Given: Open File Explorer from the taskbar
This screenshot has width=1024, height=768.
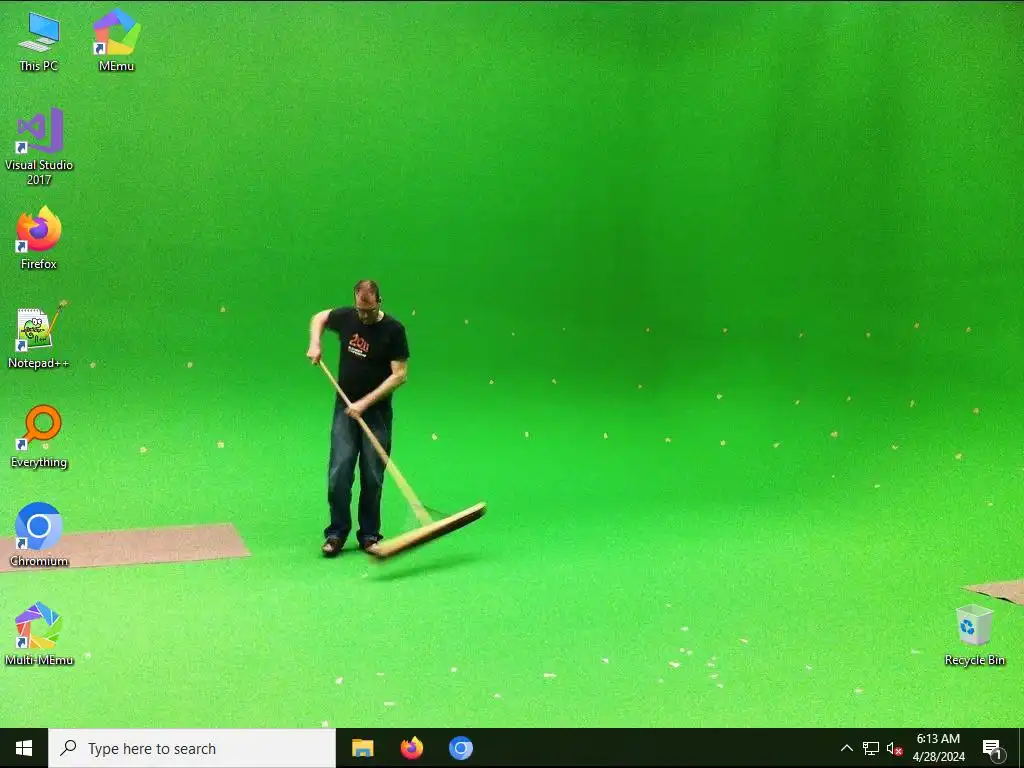Looking at the screenshot, I should tap(362, 748).
